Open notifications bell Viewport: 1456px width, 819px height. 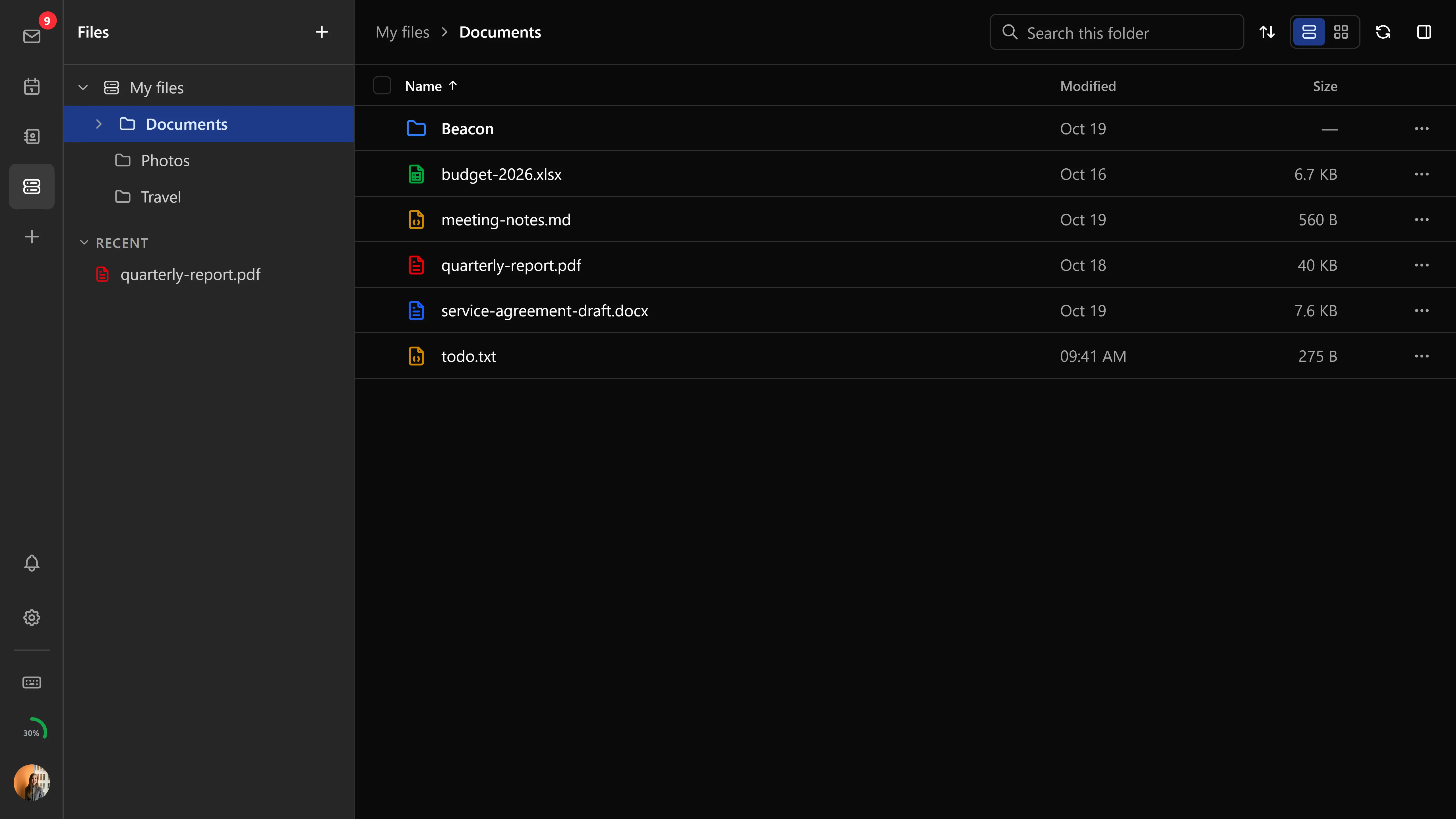pos(32,562)
